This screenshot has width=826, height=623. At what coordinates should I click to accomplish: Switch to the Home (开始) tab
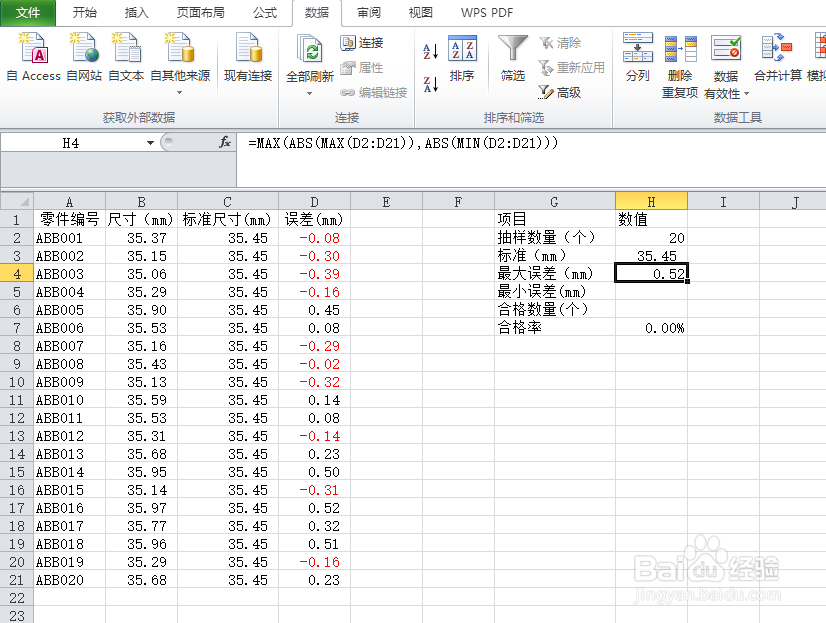[85, 13]
